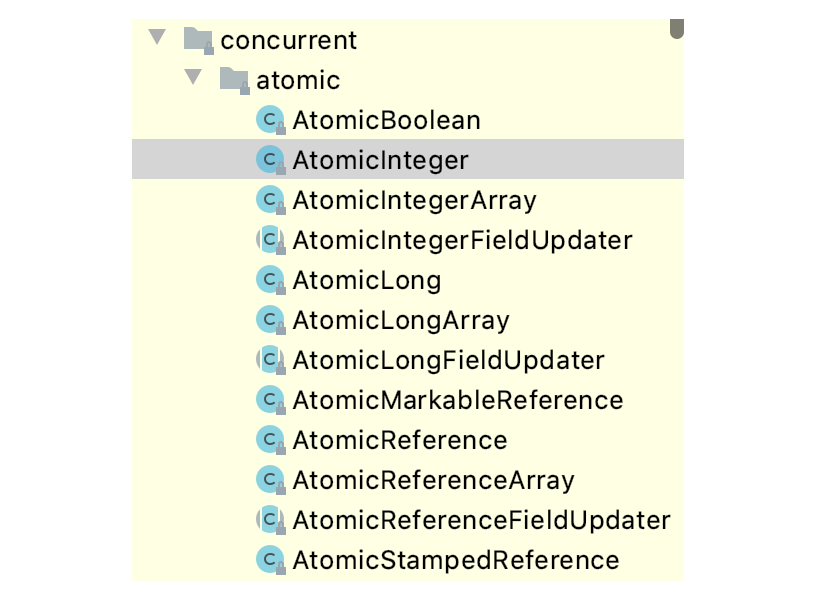Click the AtomicInteger class icon
Image resolution: width=816 pixels, height=590 pixels.
click(x=270, y=160)
